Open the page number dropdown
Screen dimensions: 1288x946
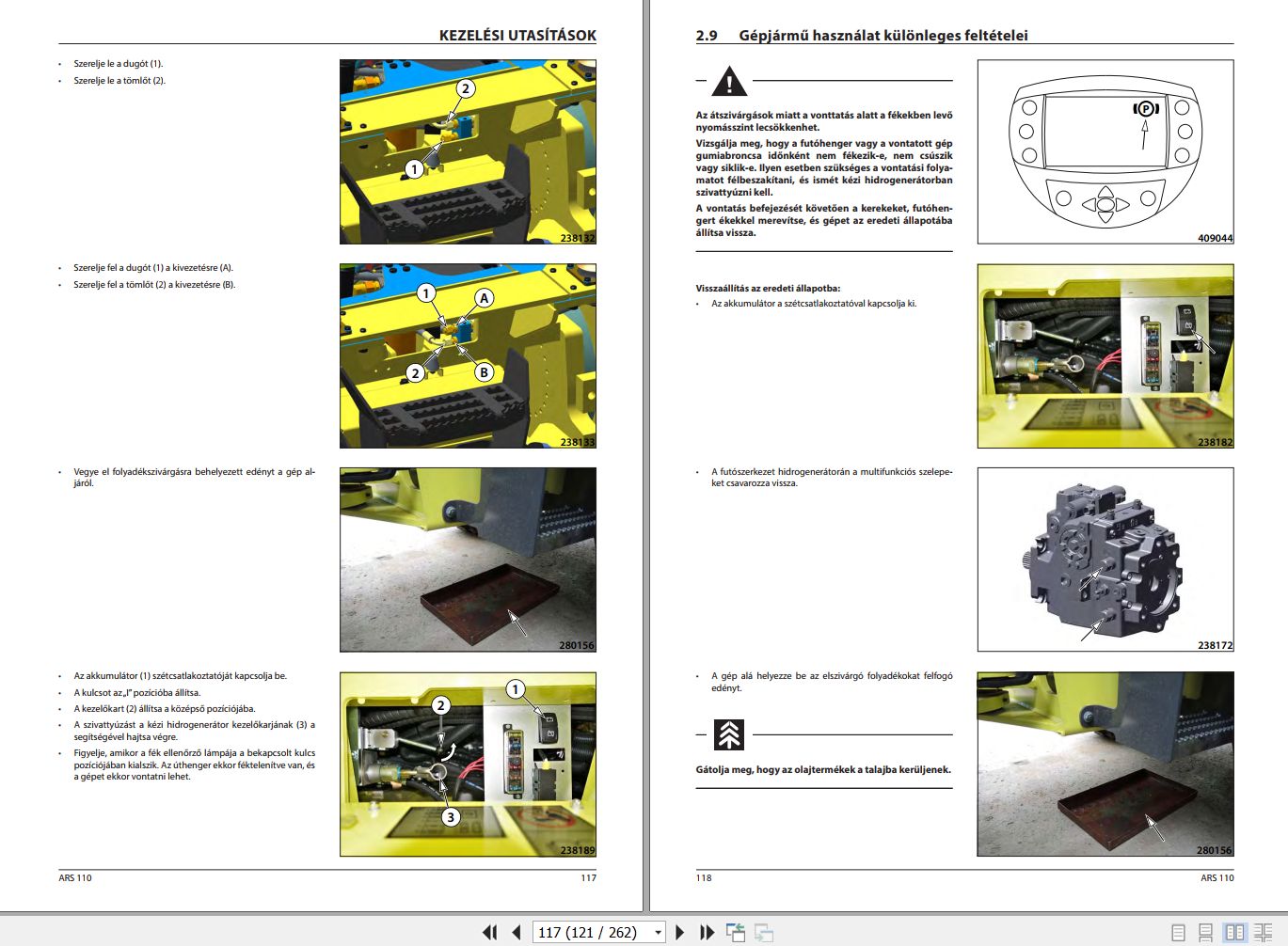pyautogui.click(x=658, y=932)
